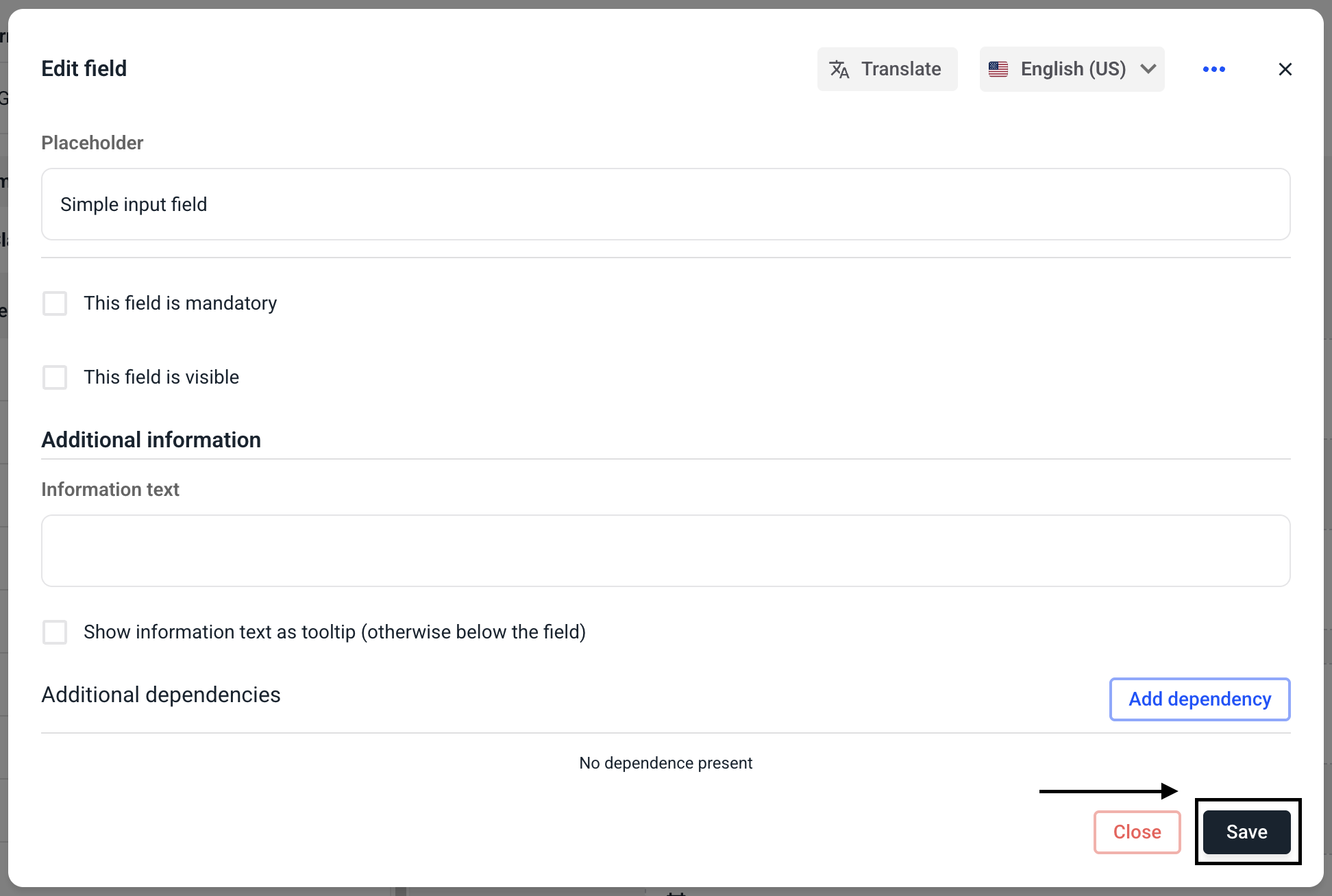Focus the Information text input box
Viewport: 1332px width, 896px height.
[665, 551]
